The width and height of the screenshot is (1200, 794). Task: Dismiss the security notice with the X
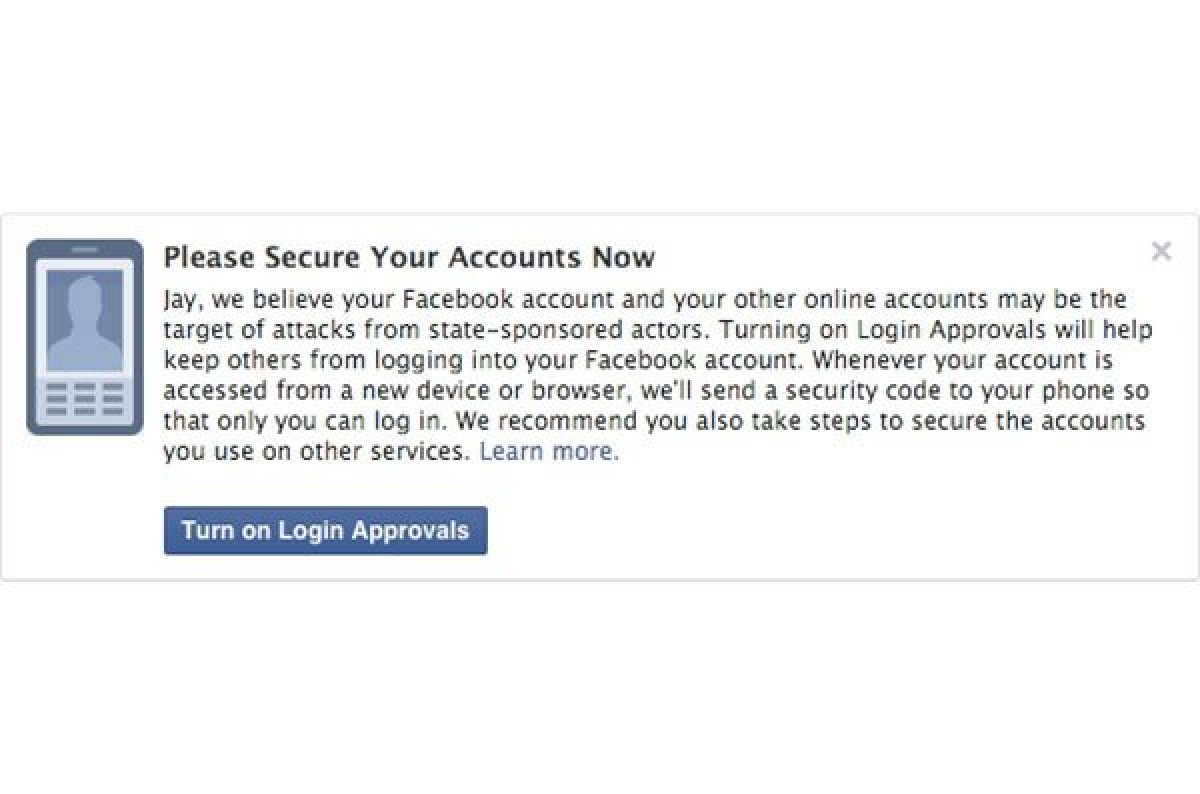[1161, 251]
